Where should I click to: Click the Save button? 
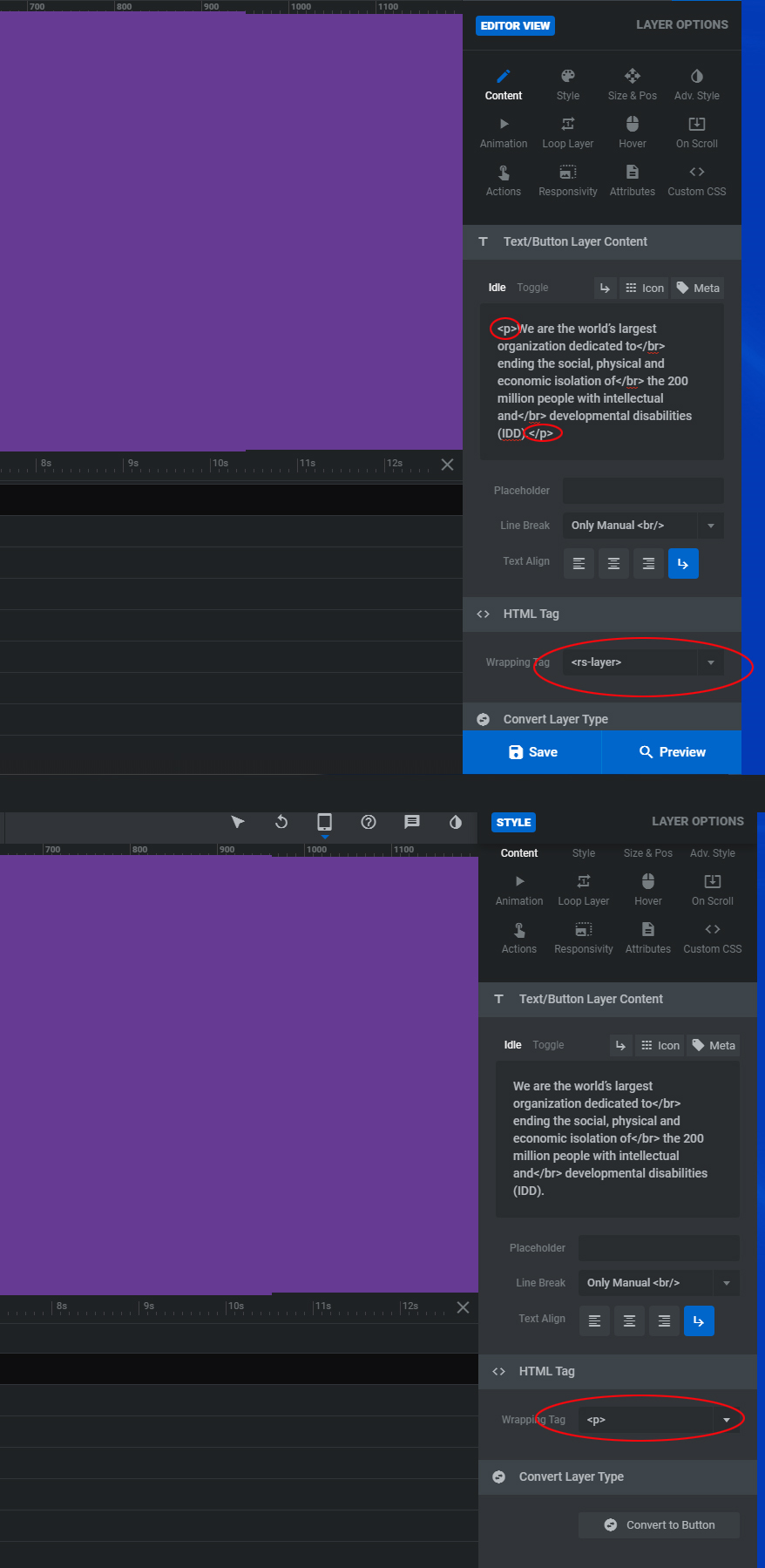click(532, 752)
